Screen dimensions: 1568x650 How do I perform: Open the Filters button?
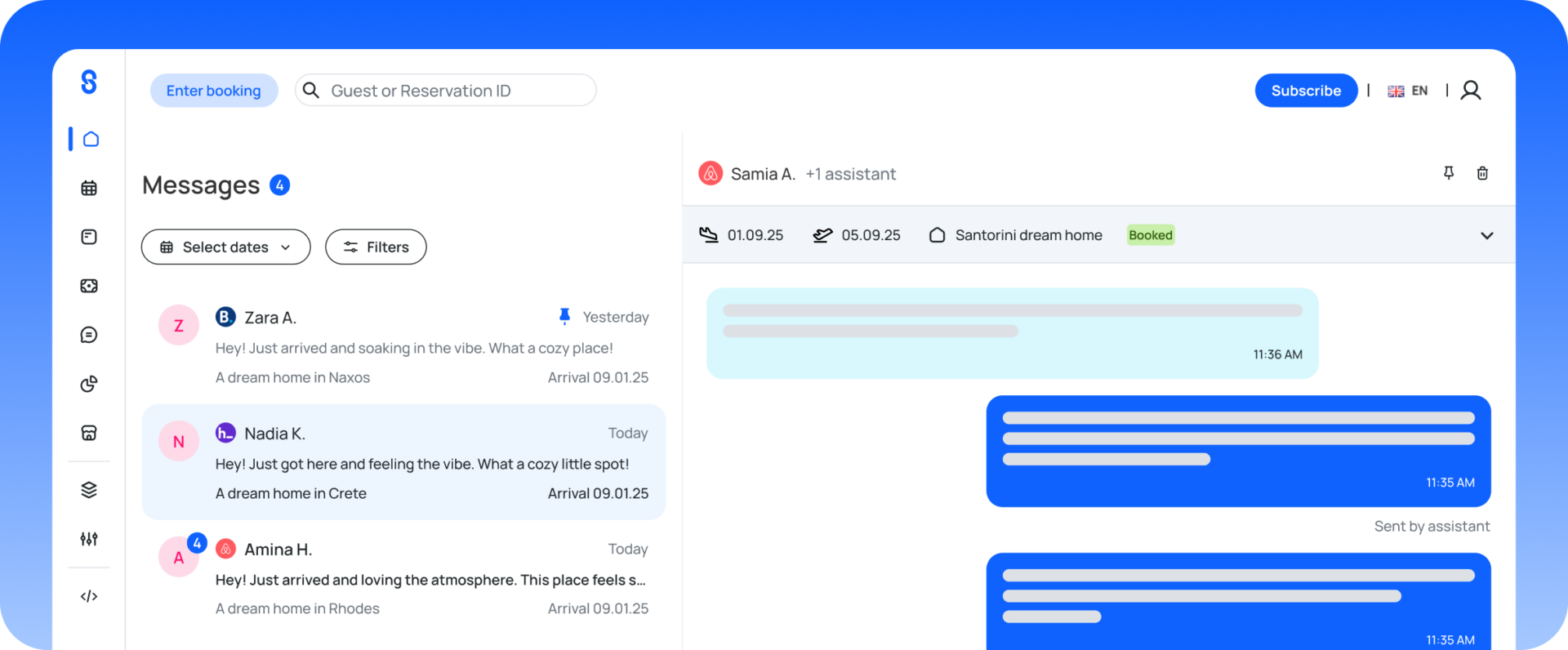376,247
